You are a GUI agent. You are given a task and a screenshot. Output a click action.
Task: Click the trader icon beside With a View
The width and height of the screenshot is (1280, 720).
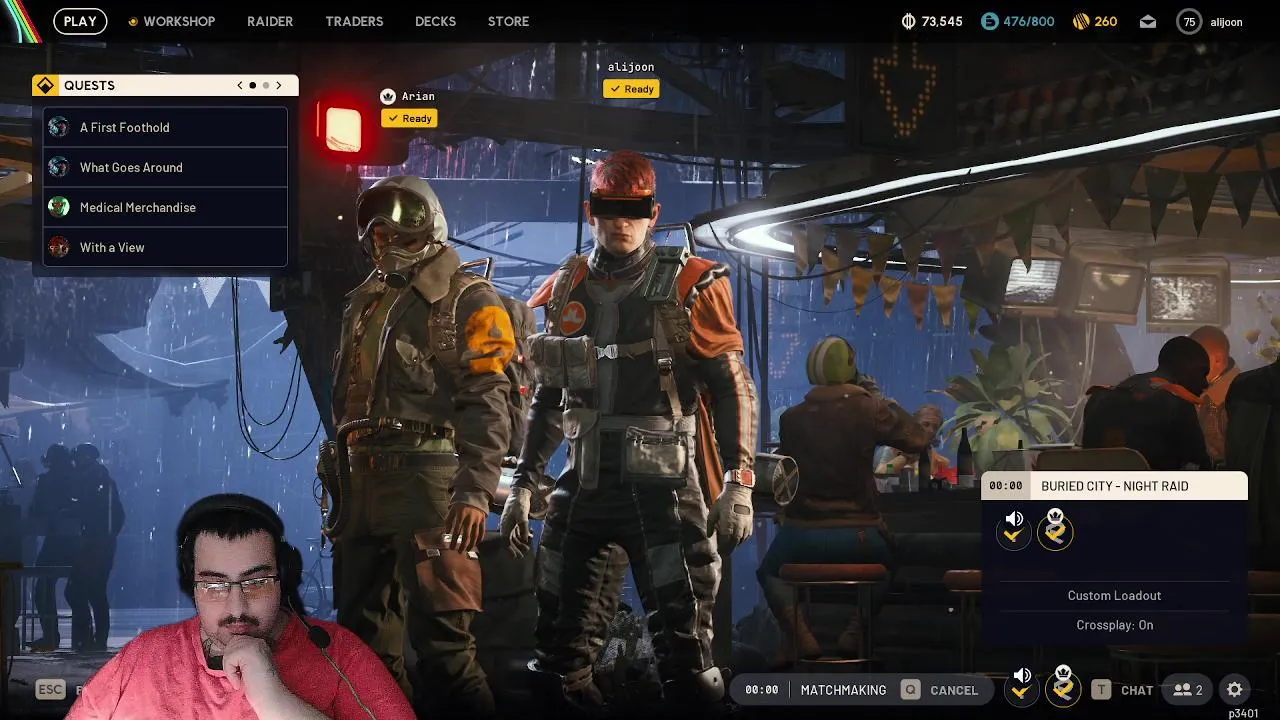59,247
